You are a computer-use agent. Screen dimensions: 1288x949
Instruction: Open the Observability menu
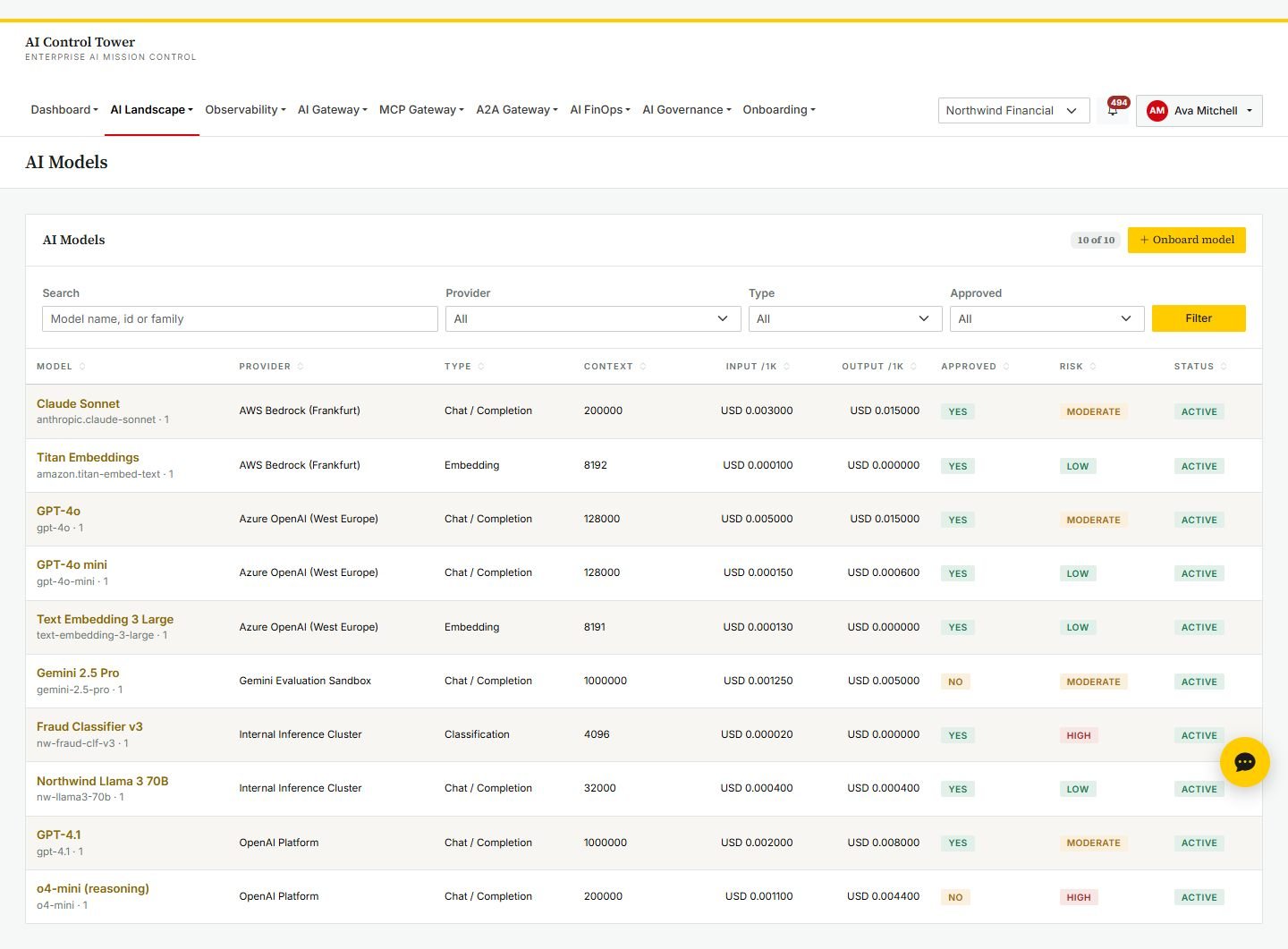[246, 110]
